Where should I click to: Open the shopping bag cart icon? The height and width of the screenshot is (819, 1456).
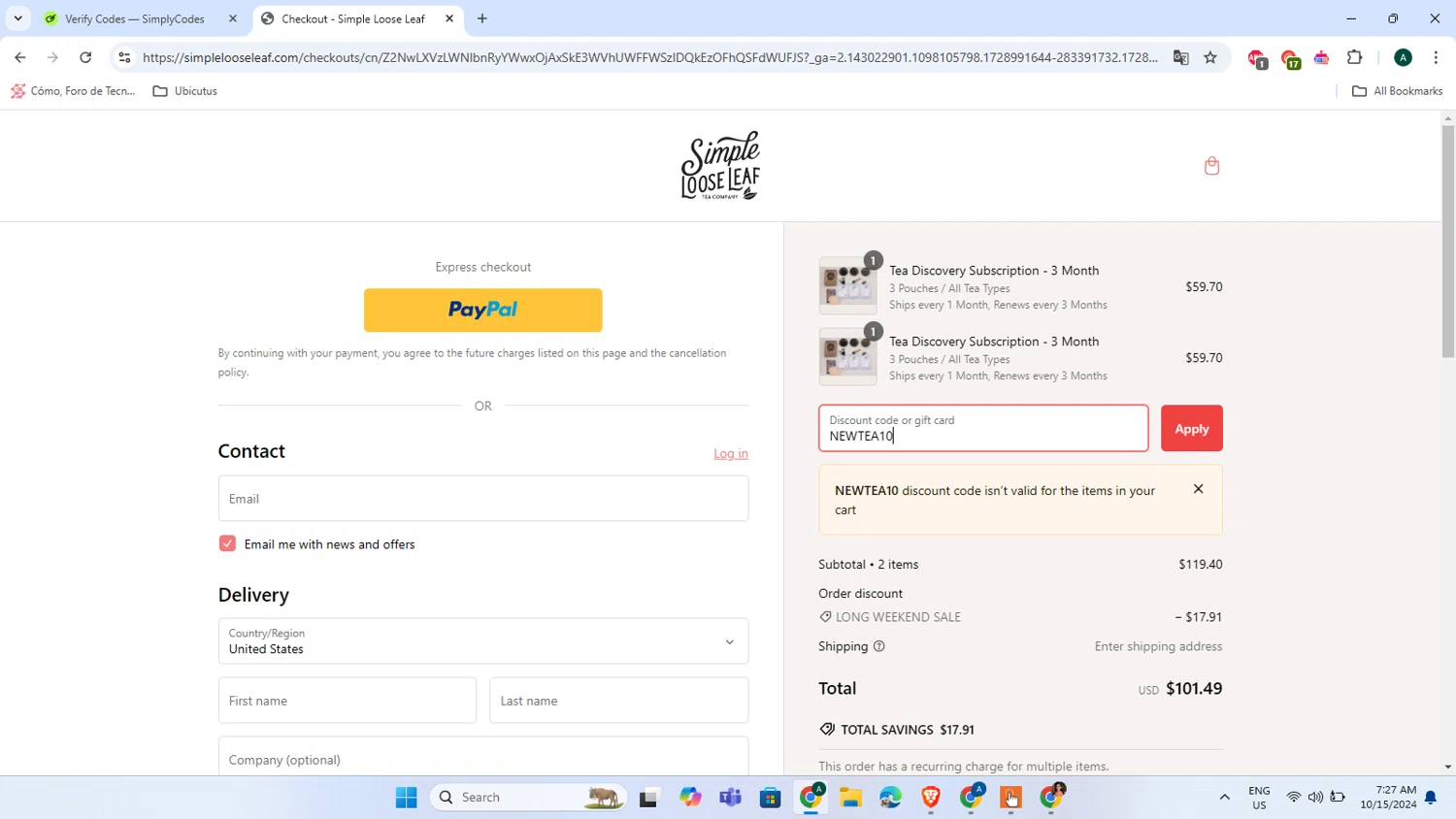click(1211, 166)
